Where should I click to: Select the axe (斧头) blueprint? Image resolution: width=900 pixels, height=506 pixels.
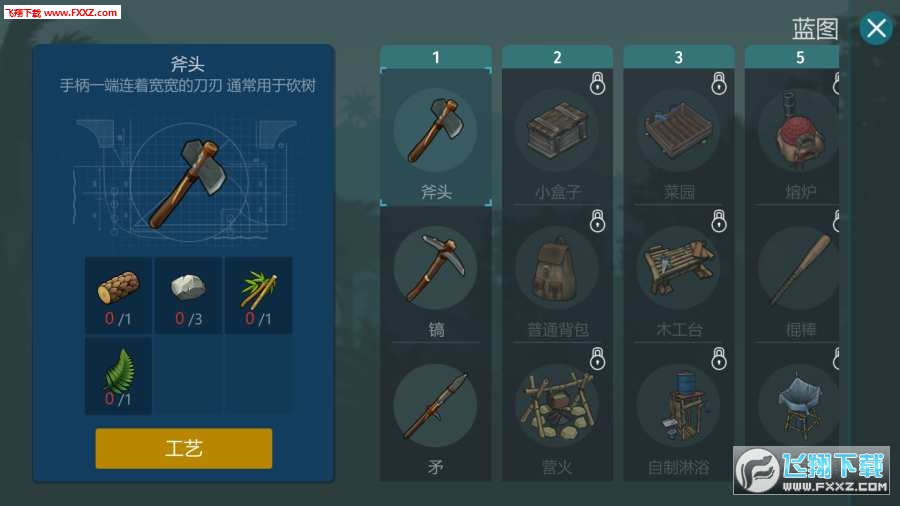[436, 137]
